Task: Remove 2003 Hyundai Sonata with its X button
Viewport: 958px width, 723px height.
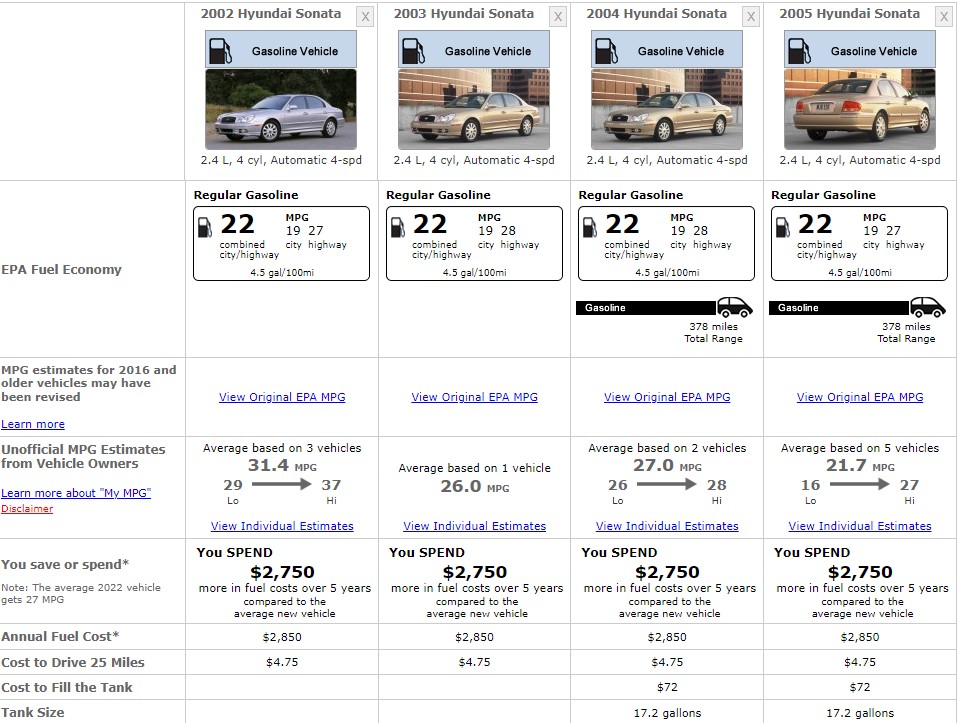Action: point(558,17)
